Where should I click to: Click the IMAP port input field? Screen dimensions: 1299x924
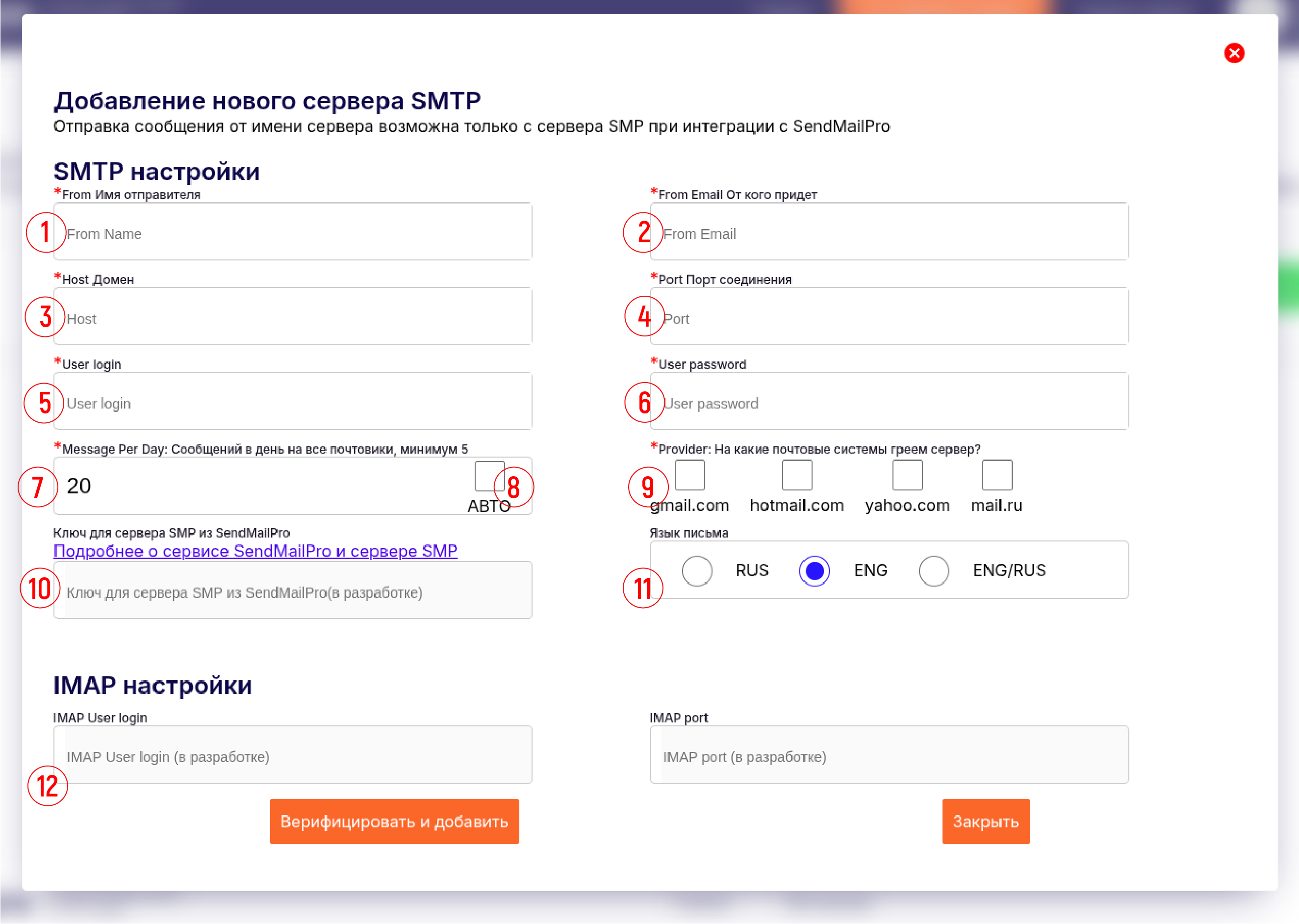(x=889, y=754)
